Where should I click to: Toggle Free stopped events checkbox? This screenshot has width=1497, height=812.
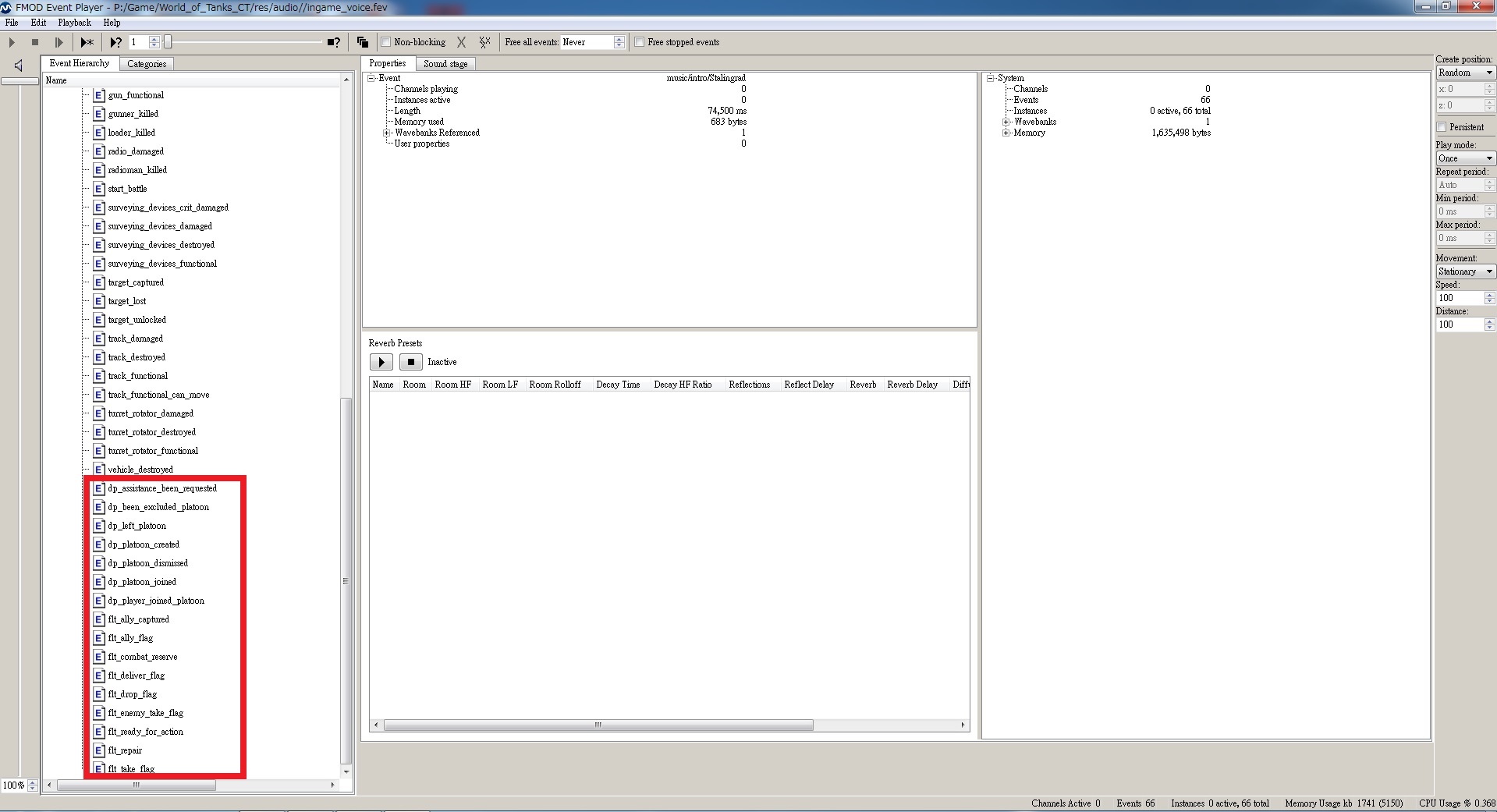640,42
